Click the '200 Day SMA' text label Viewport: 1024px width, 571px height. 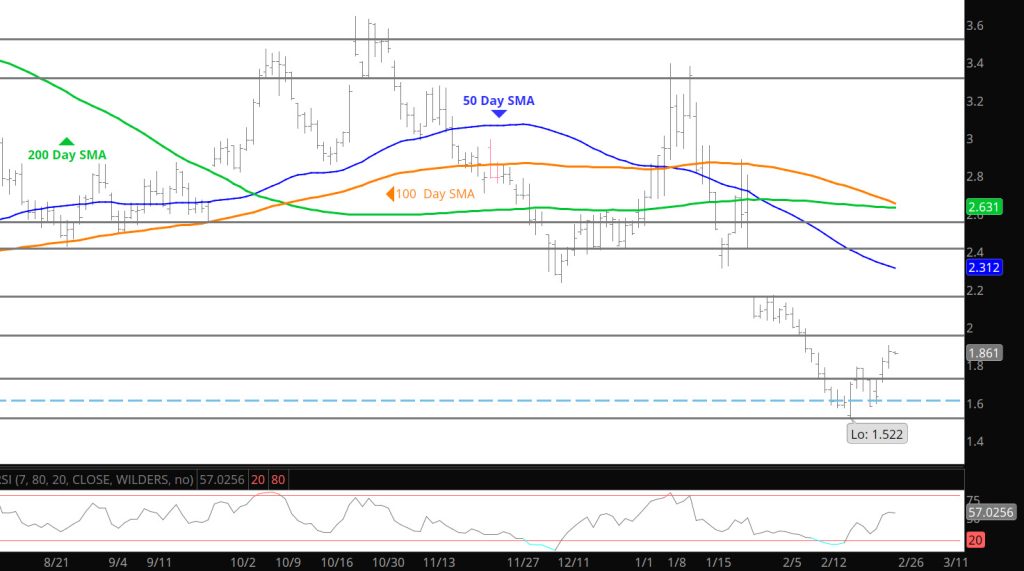(x=67, y=155)
